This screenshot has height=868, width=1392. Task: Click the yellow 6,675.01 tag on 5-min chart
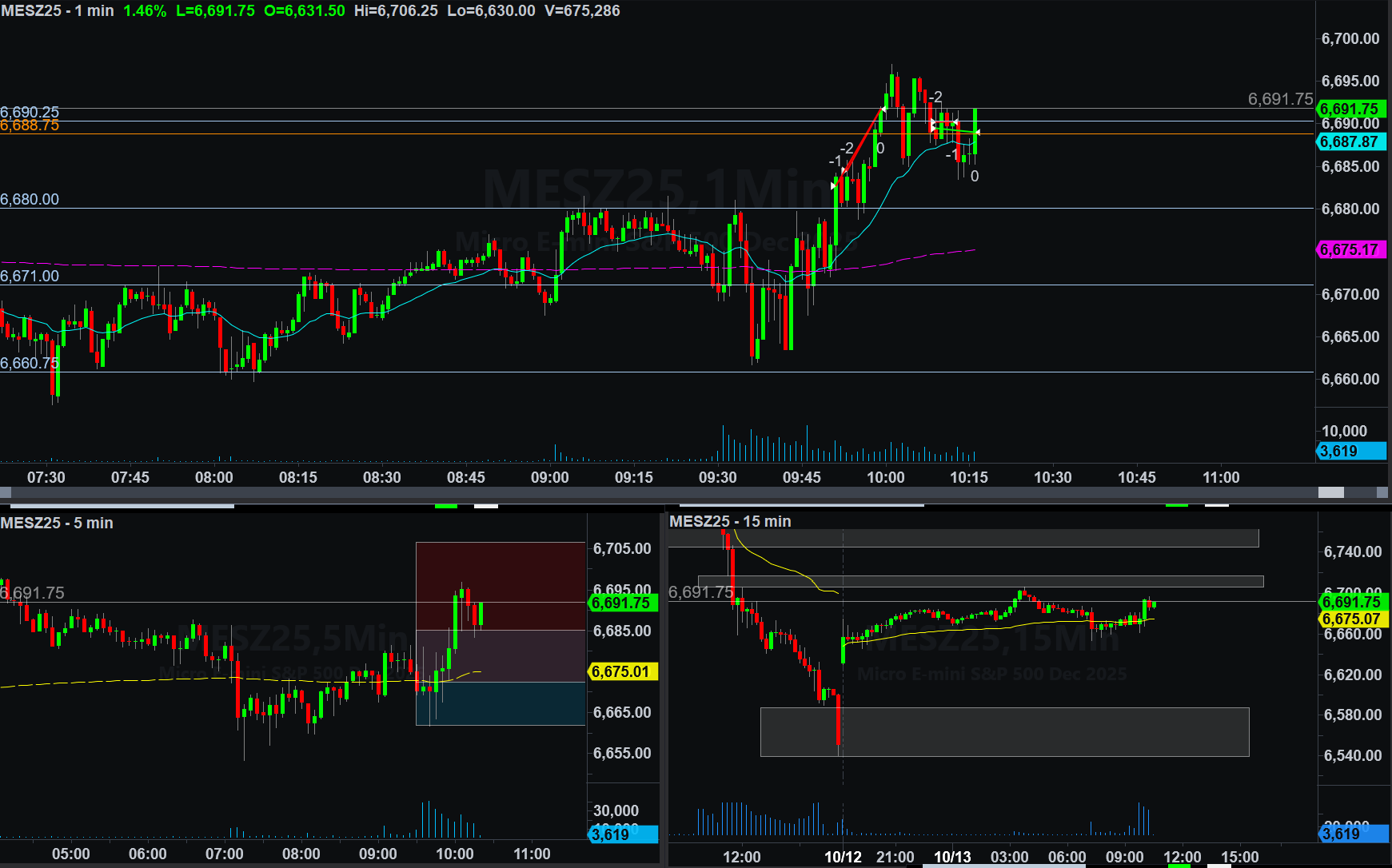click(x=622, y=672)
